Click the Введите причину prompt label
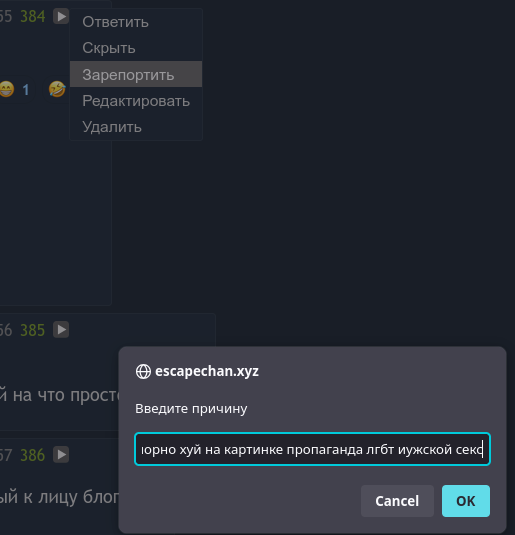The height and width of the screenshot is (535, 515). tap(191, 408)
